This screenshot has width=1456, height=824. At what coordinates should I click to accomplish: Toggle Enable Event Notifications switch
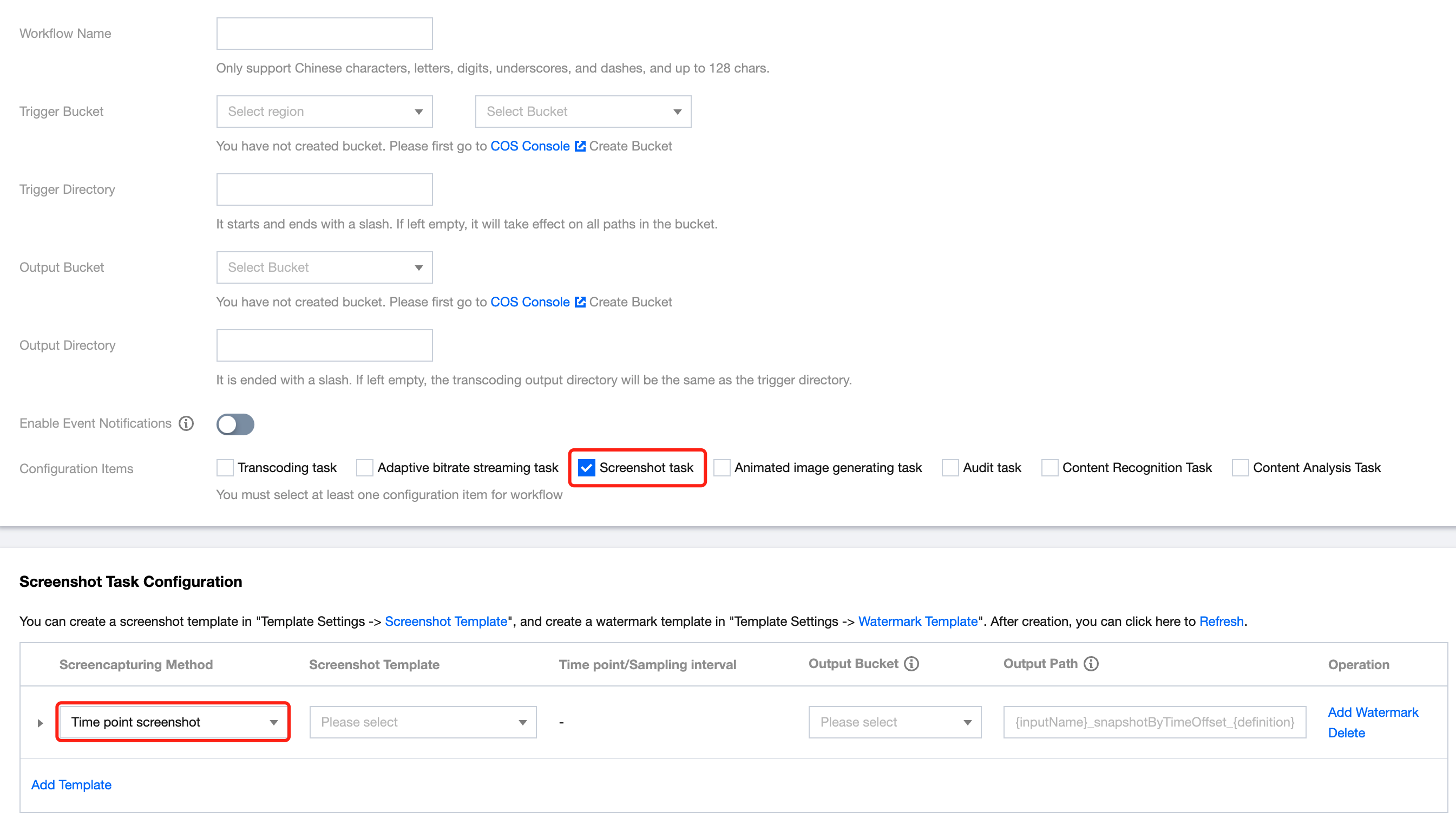(x=235, y=424)
